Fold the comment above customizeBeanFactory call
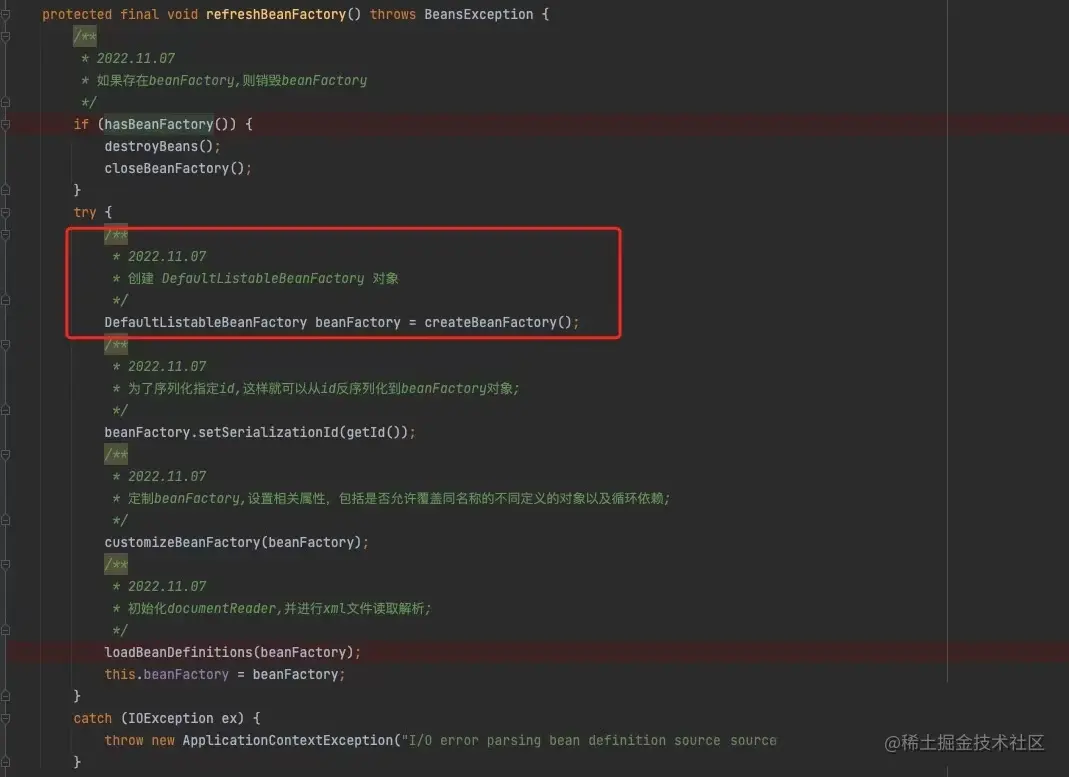1069x777 pixels. point(5,454)
